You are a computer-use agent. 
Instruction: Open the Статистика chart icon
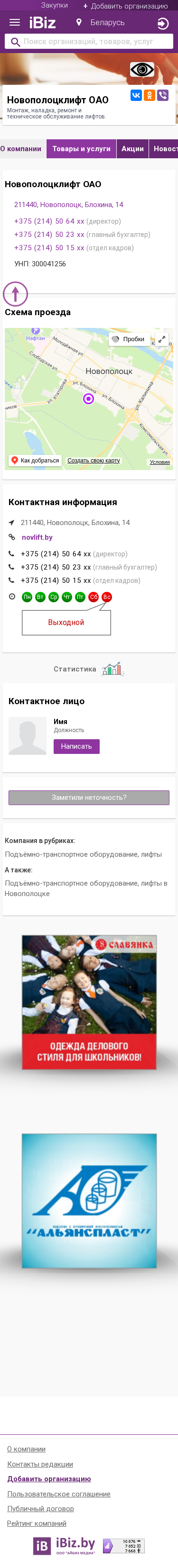tap(113, 669)
